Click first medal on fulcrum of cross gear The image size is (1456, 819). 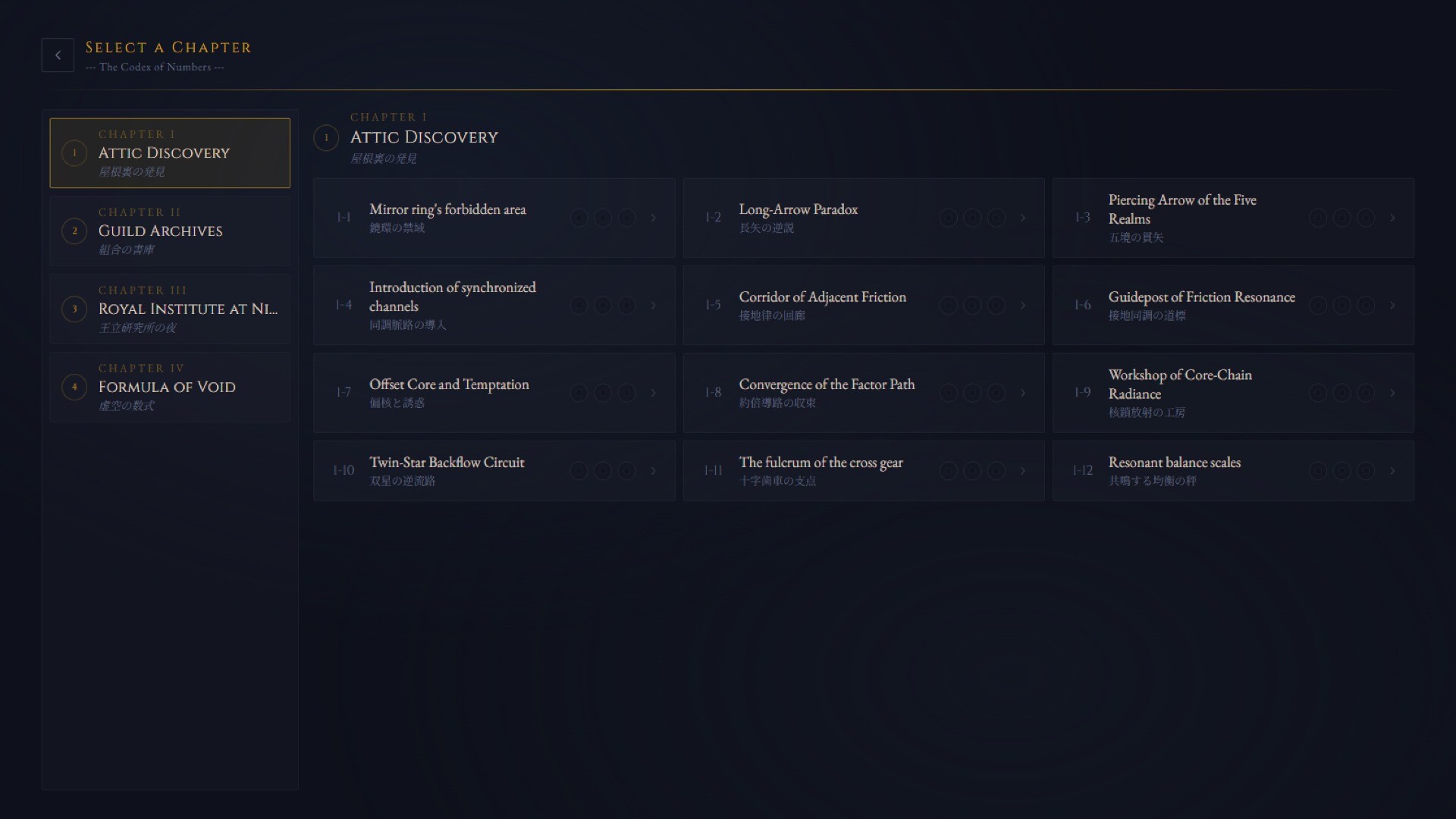click(948, 471)
